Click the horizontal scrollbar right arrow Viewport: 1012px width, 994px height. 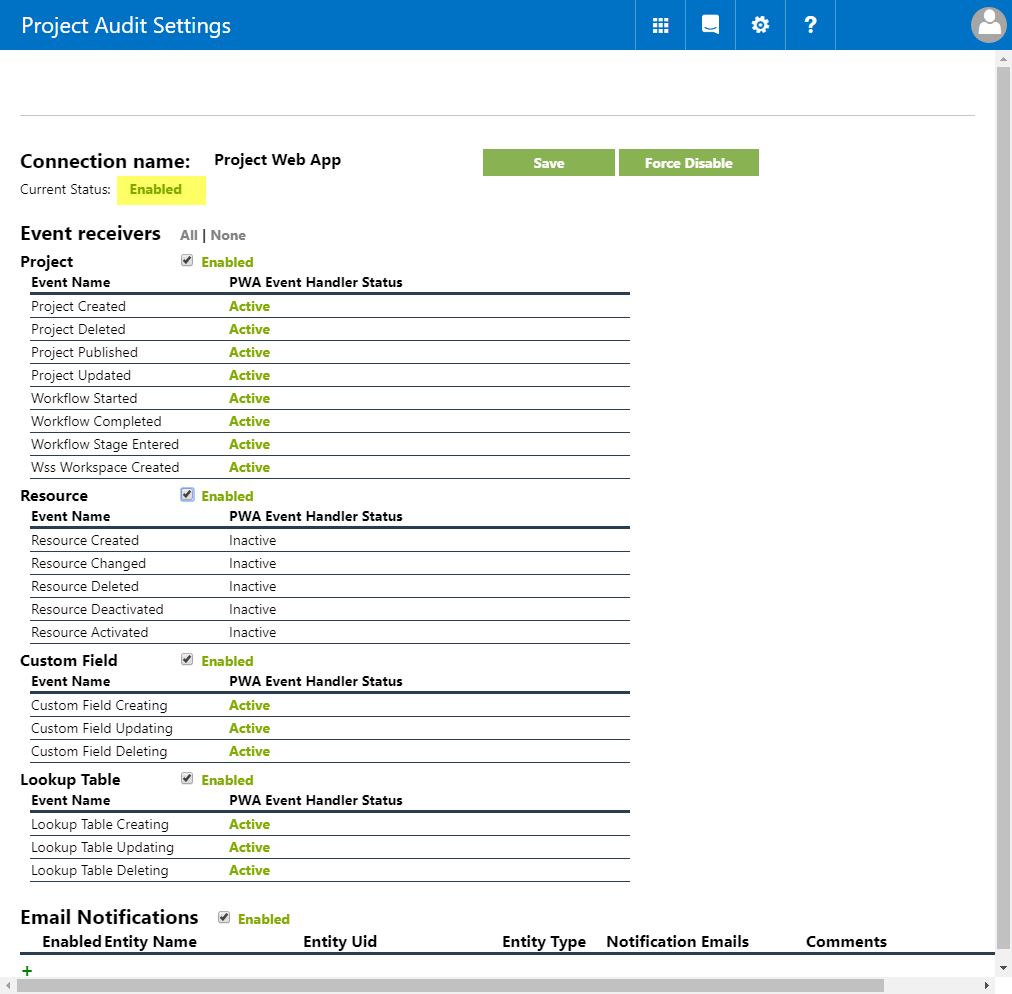click(987, 986)
